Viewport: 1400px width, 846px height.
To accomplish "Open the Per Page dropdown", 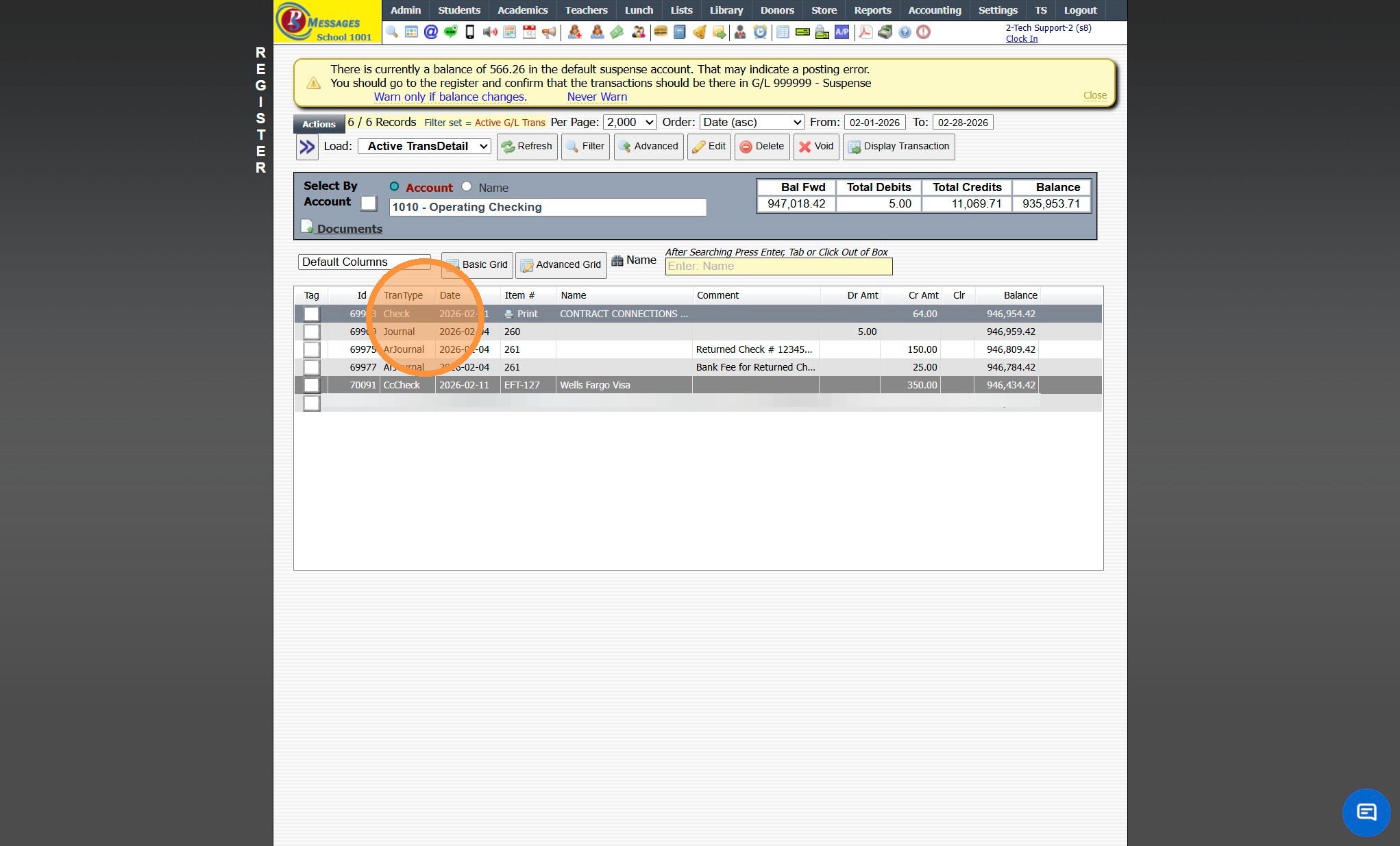I will tap(630, 122).
